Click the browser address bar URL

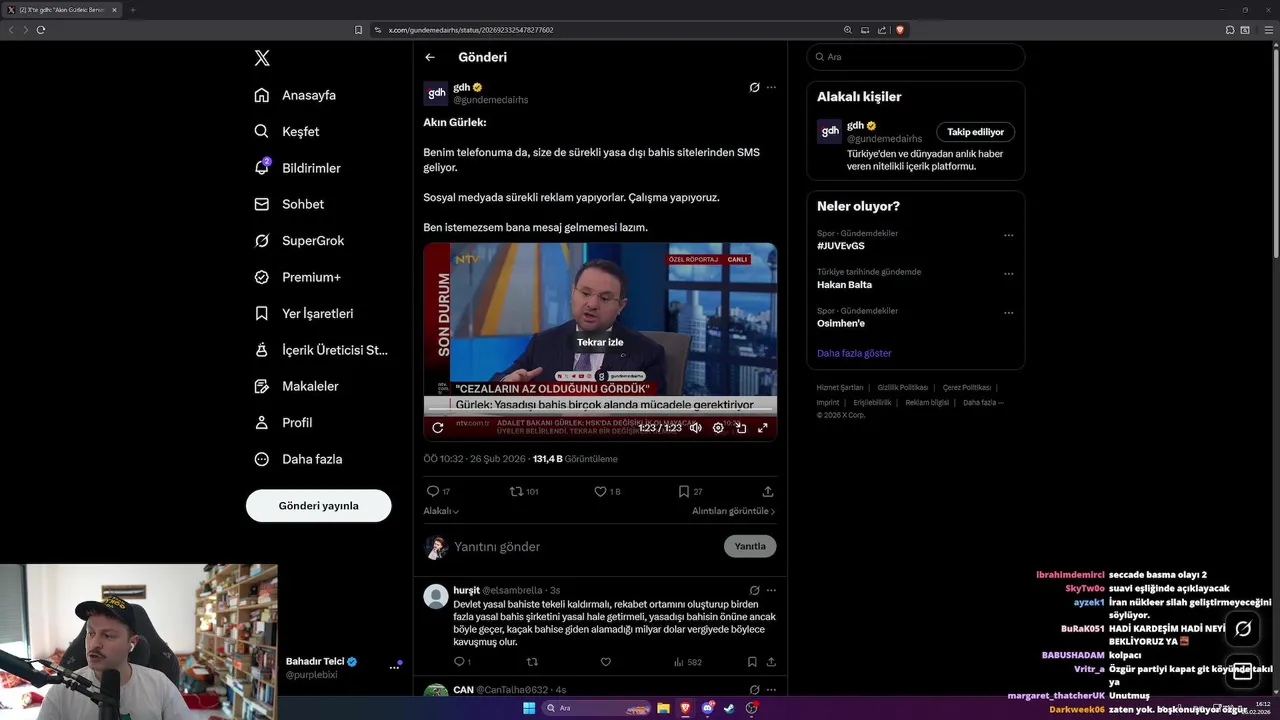click(x=471, y=30)
